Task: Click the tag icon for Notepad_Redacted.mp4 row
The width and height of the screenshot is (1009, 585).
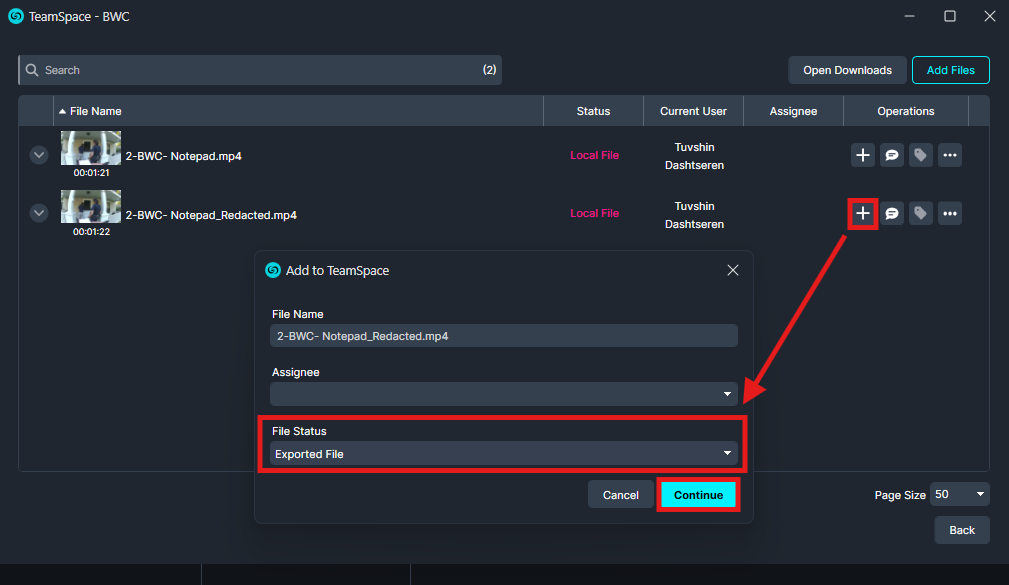Action: (920, 213)
